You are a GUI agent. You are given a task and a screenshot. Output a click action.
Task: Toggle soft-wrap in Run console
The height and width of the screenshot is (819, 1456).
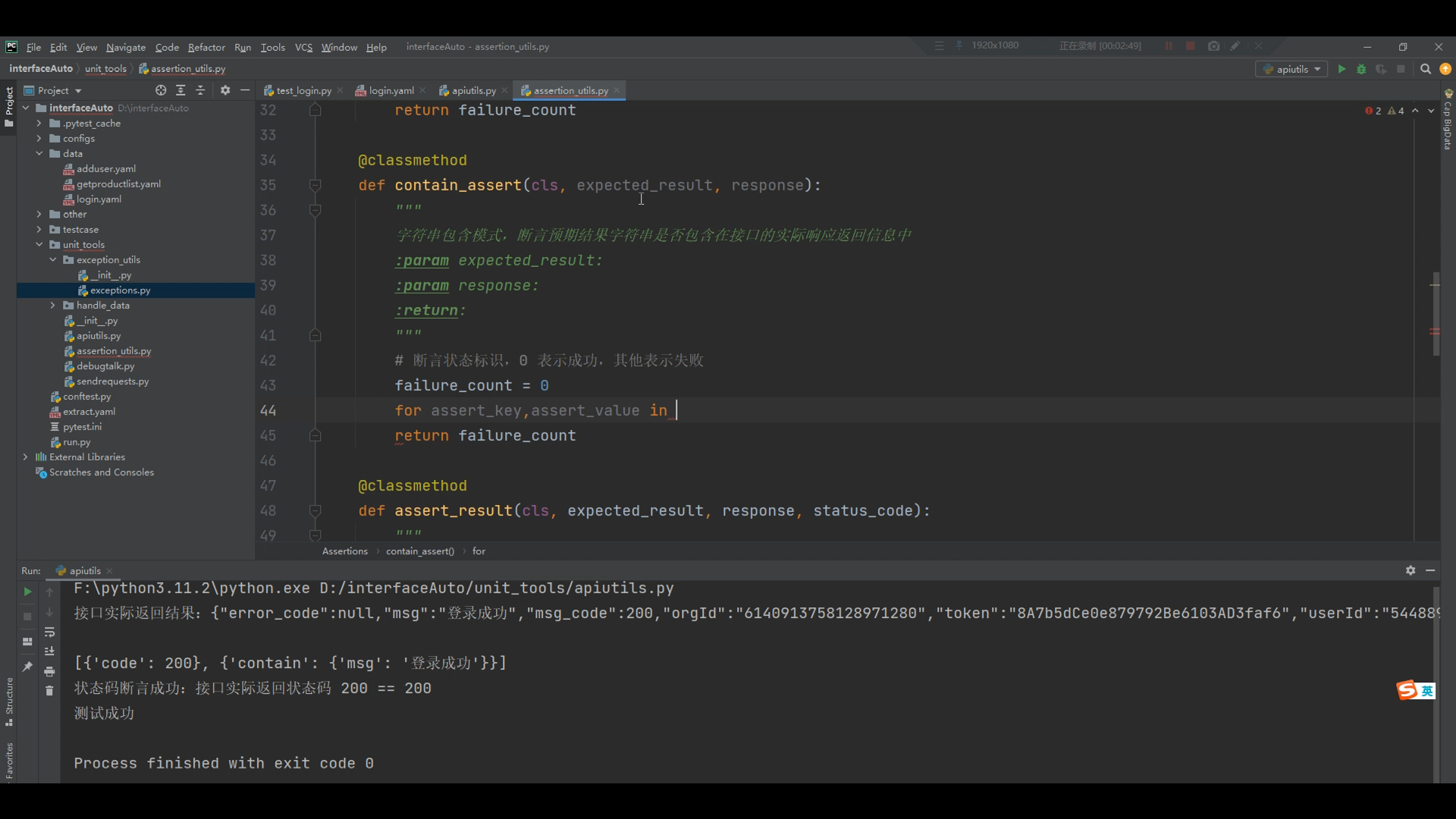[49, 632]
